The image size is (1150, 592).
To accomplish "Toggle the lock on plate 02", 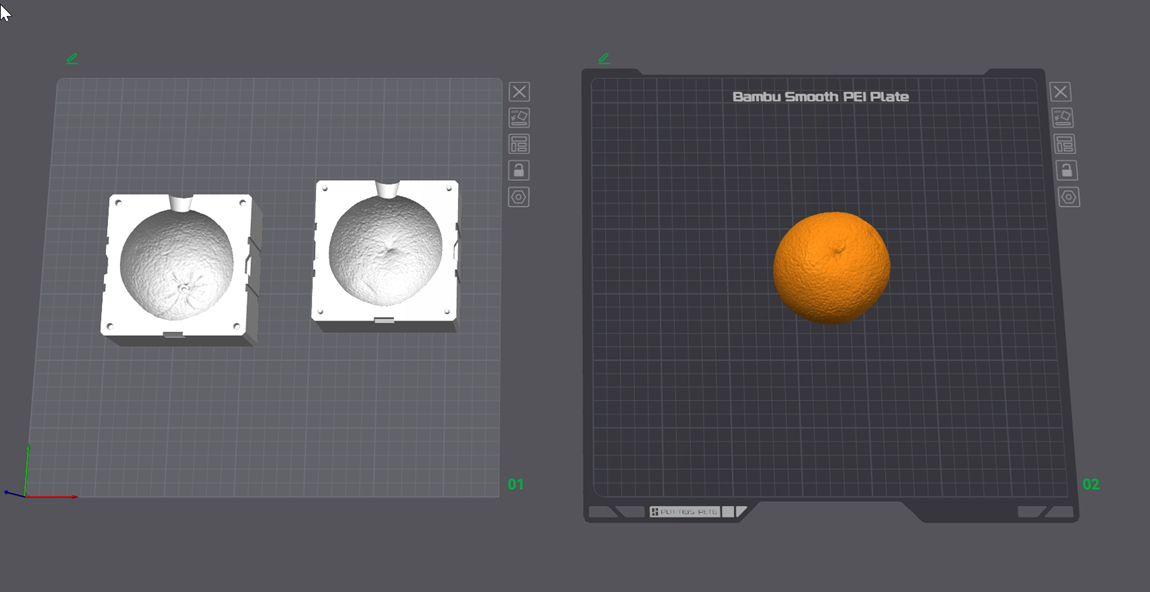I will point(1066,170).
